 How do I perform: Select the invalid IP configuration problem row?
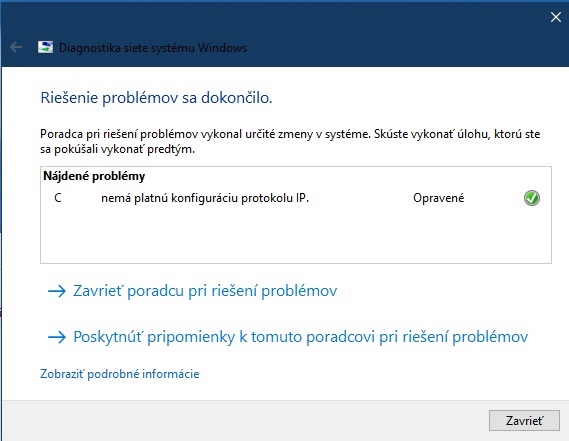pyautogui.click(x=296, y=198)
